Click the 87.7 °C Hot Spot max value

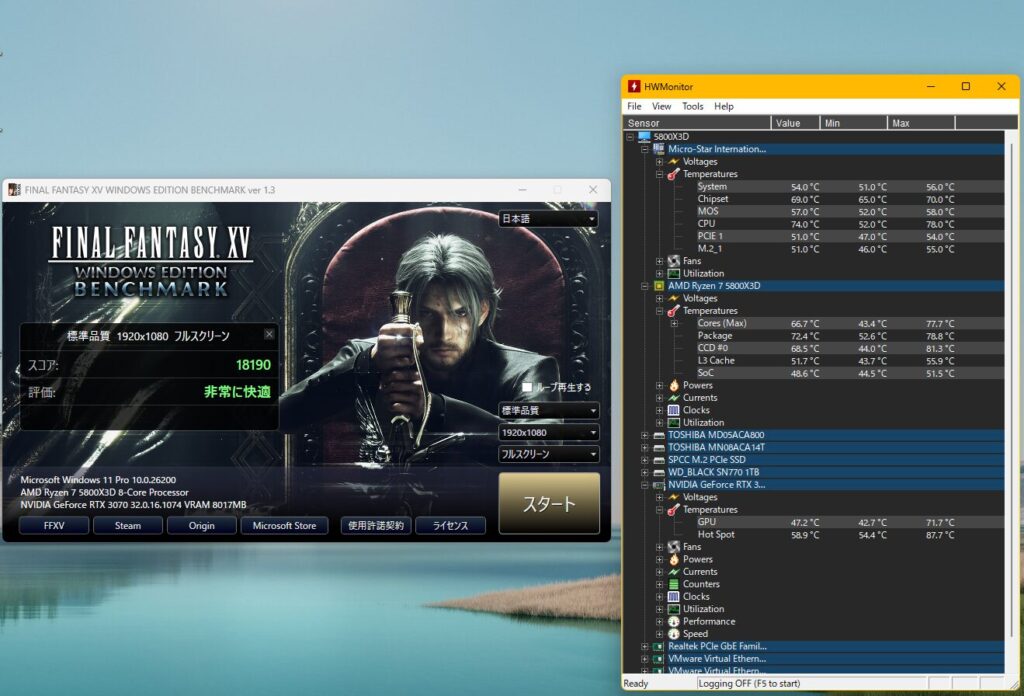(940, 535)
